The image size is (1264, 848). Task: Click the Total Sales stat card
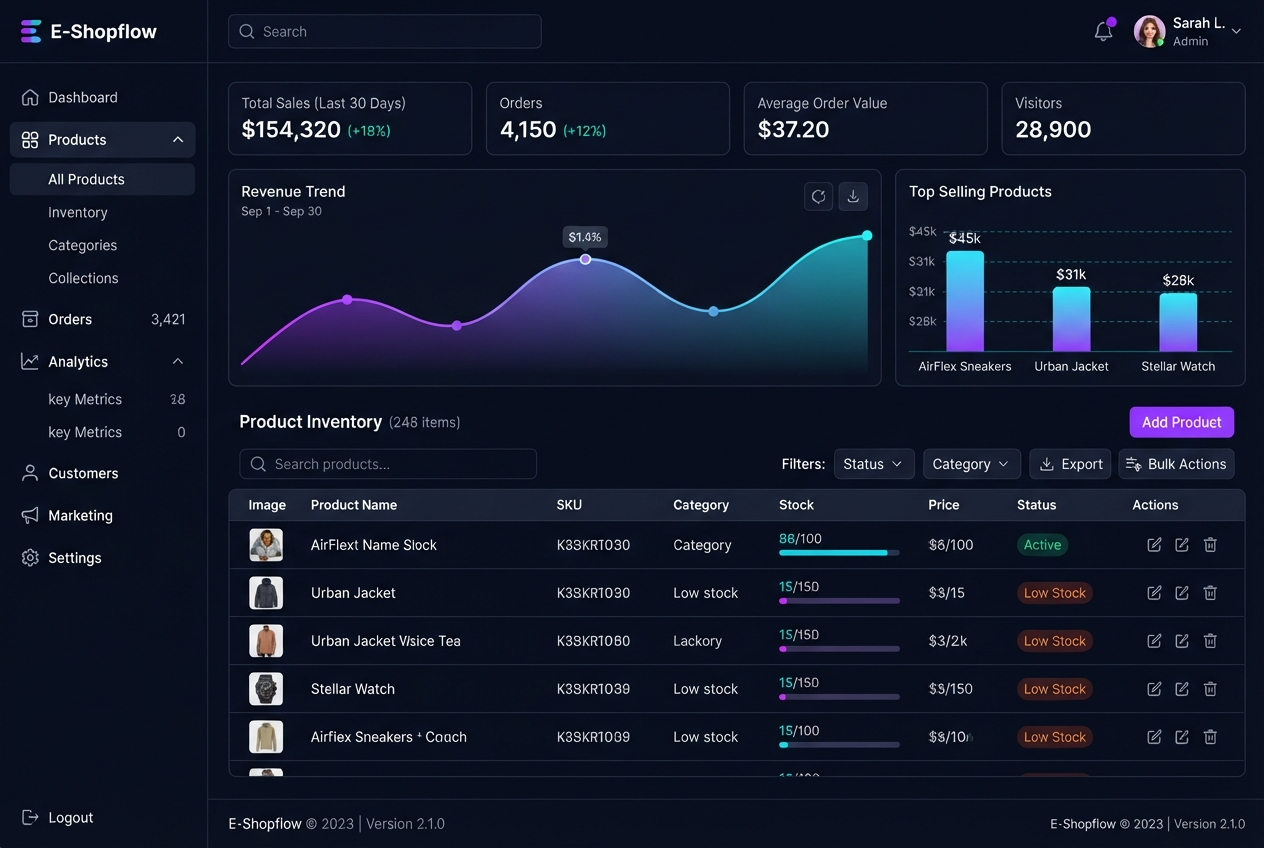point(350,118)
